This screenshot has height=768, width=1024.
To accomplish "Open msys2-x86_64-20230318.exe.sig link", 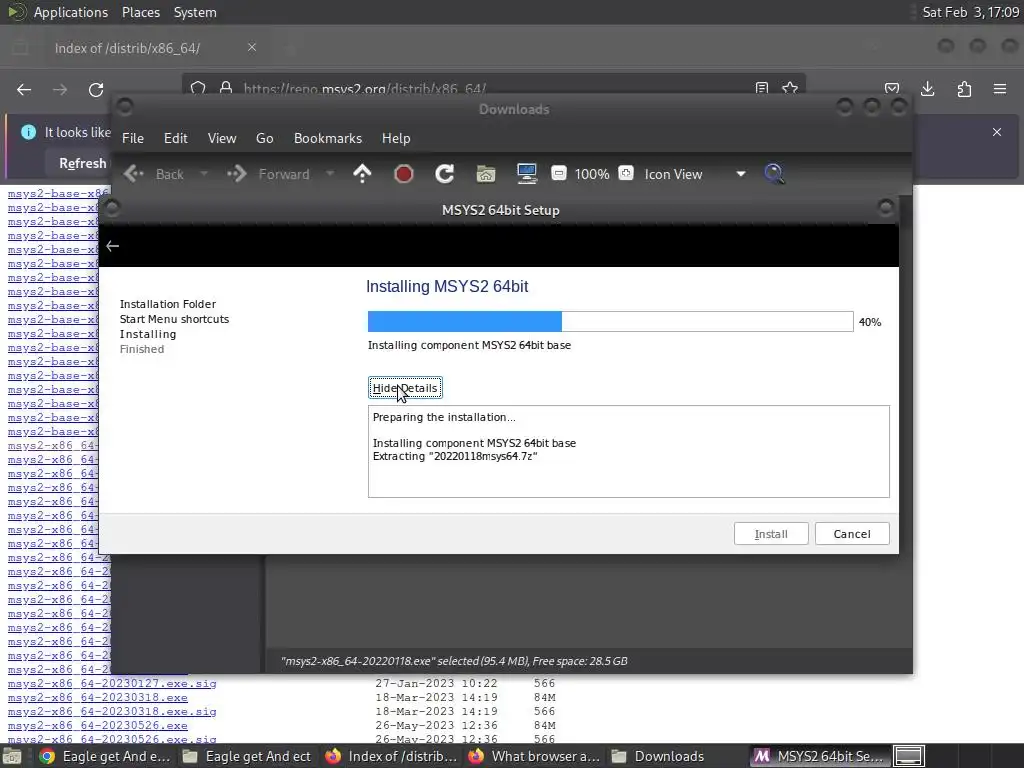I will click(x=112, y=711).
